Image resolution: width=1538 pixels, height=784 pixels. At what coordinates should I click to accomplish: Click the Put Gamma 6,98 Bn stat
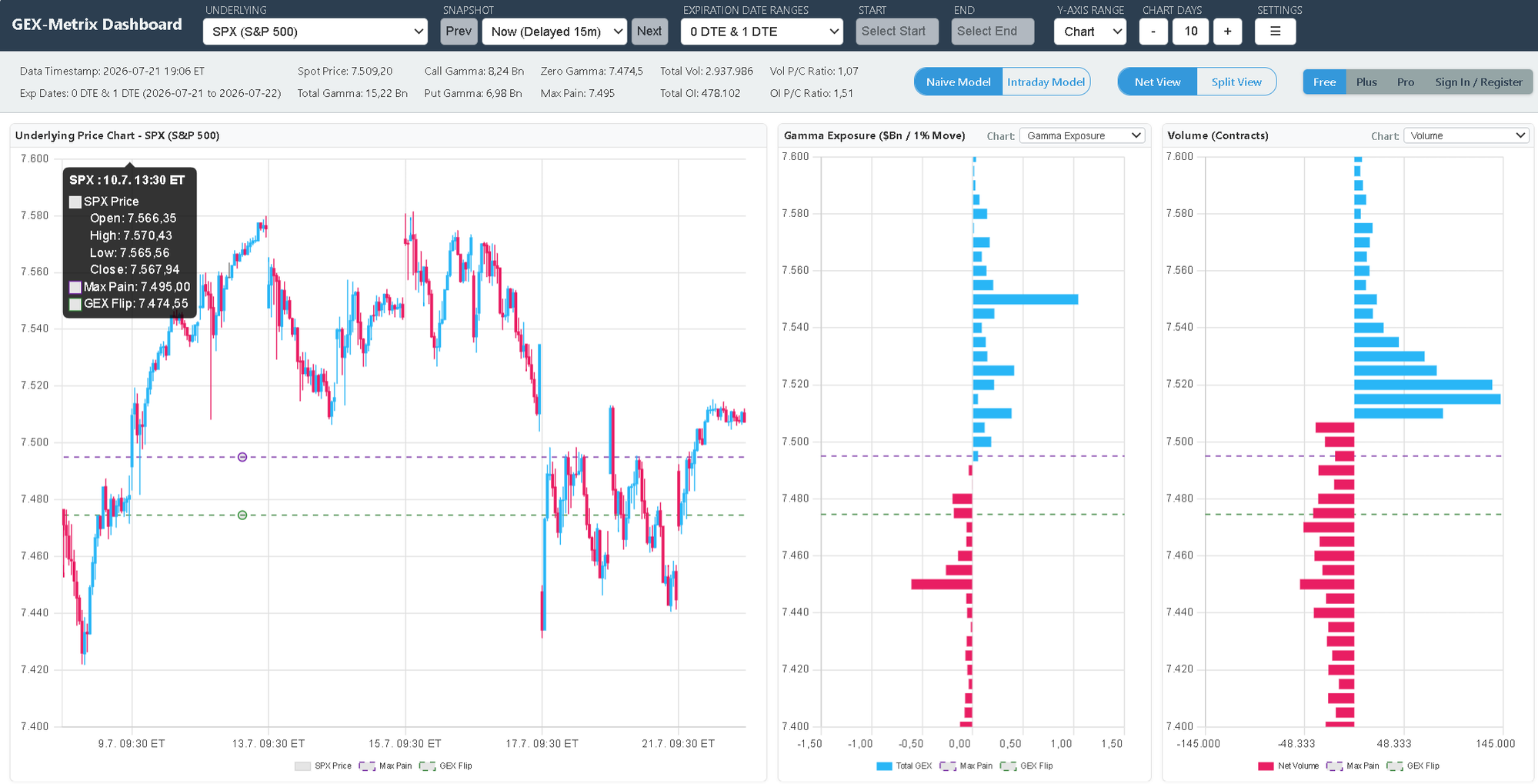(472, 93)
